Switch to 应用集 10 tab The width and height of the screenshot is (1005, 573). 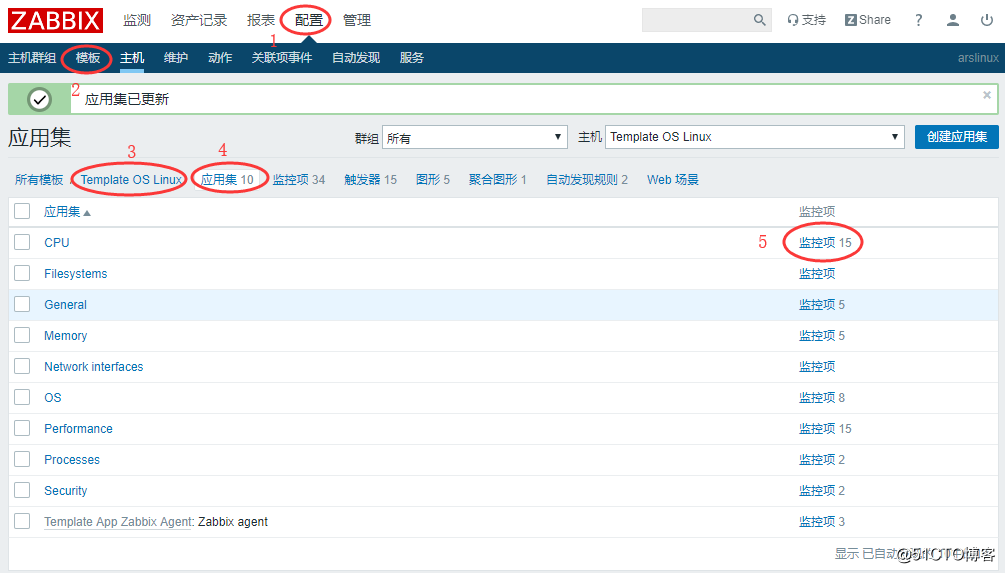tap(228, 180)
